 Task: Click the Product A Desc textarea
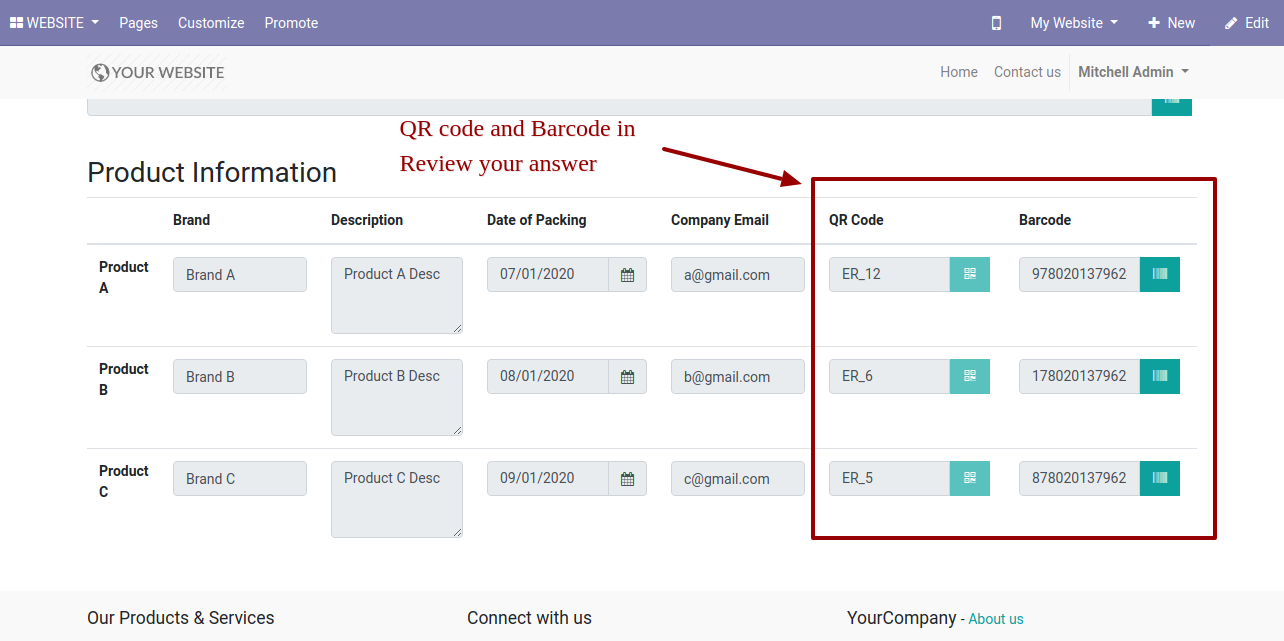397,295
